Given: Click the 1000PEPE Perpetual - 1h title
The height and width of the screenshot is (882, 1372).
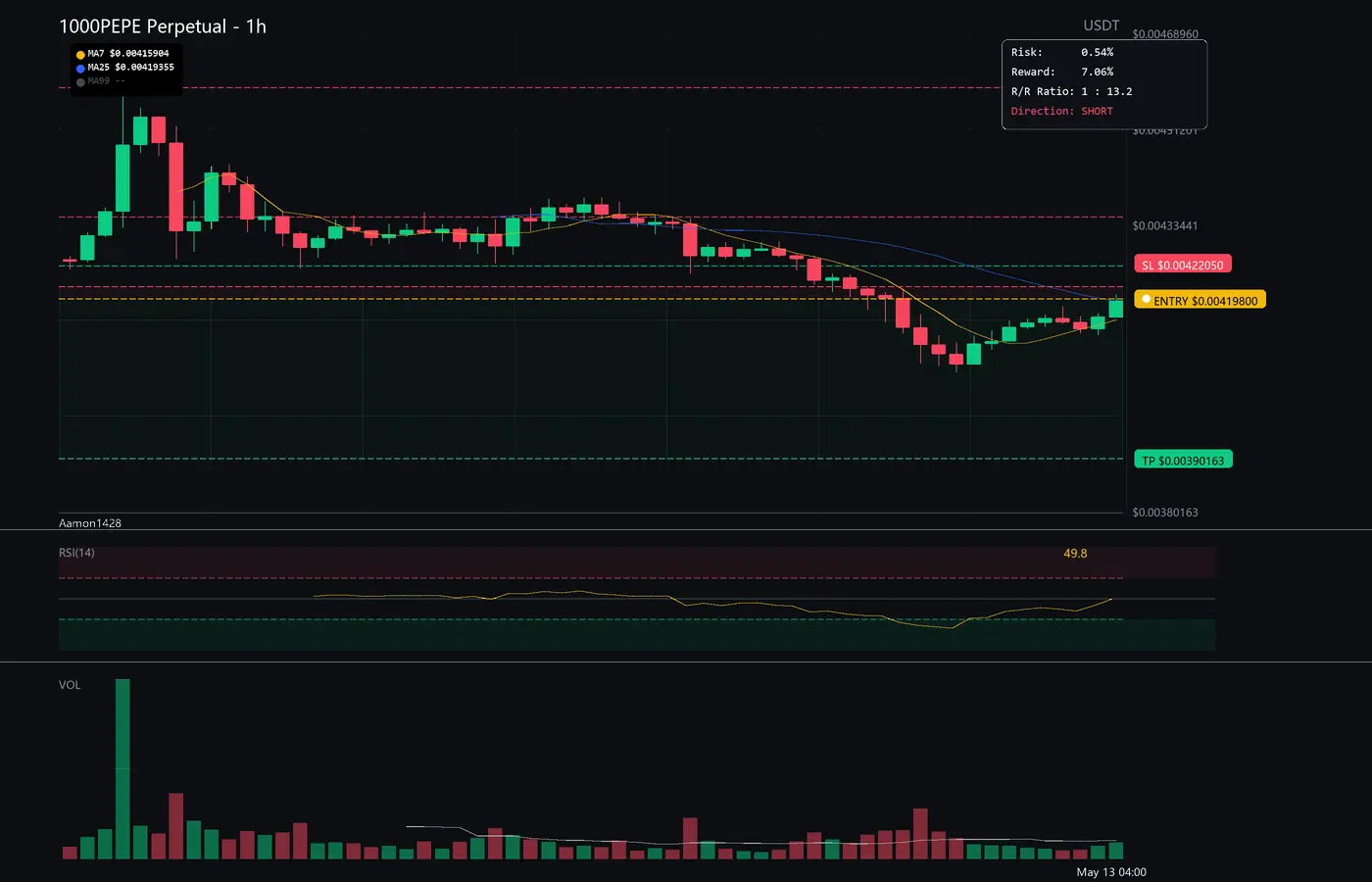Looking at the screenshot, I should (x=163, y=26).
